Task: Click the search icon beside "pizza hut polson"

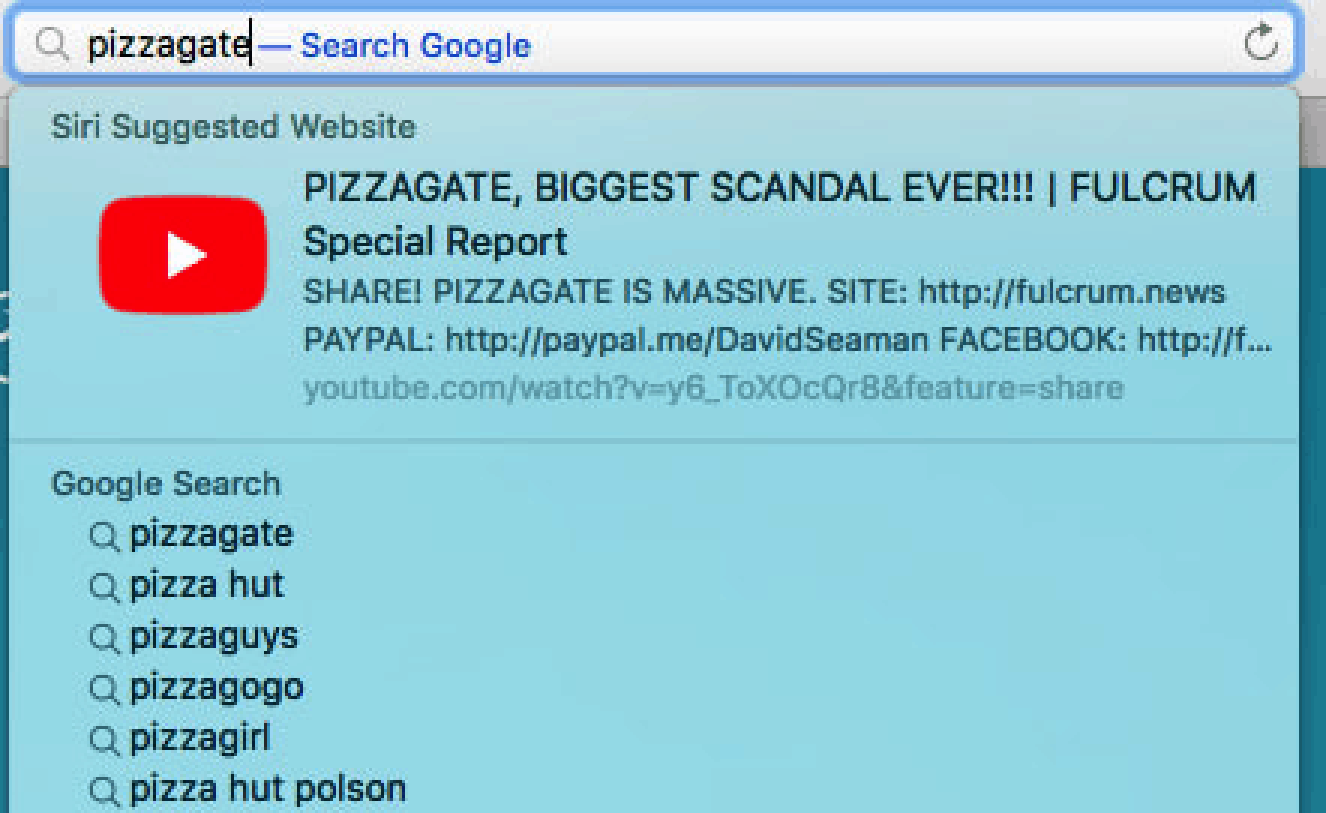Action: pyautogui.click(x=104, y=792)
